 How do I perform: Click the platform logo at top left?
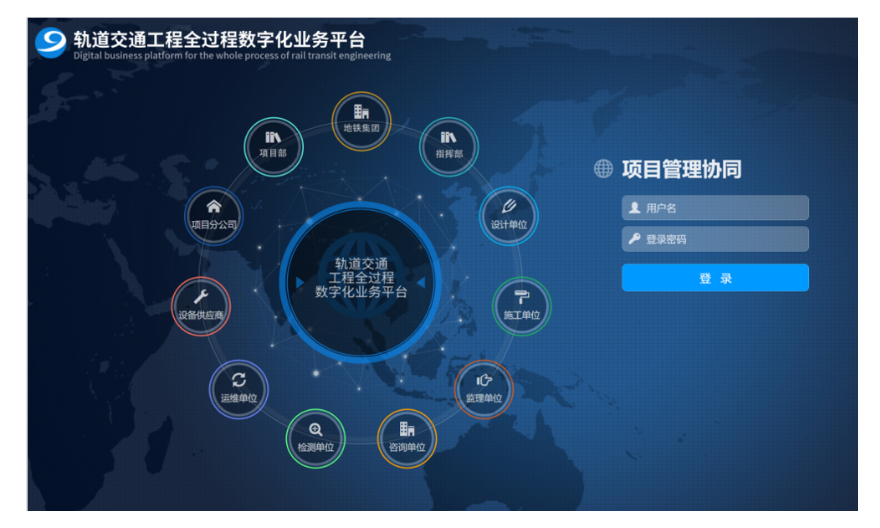point(50,43)
